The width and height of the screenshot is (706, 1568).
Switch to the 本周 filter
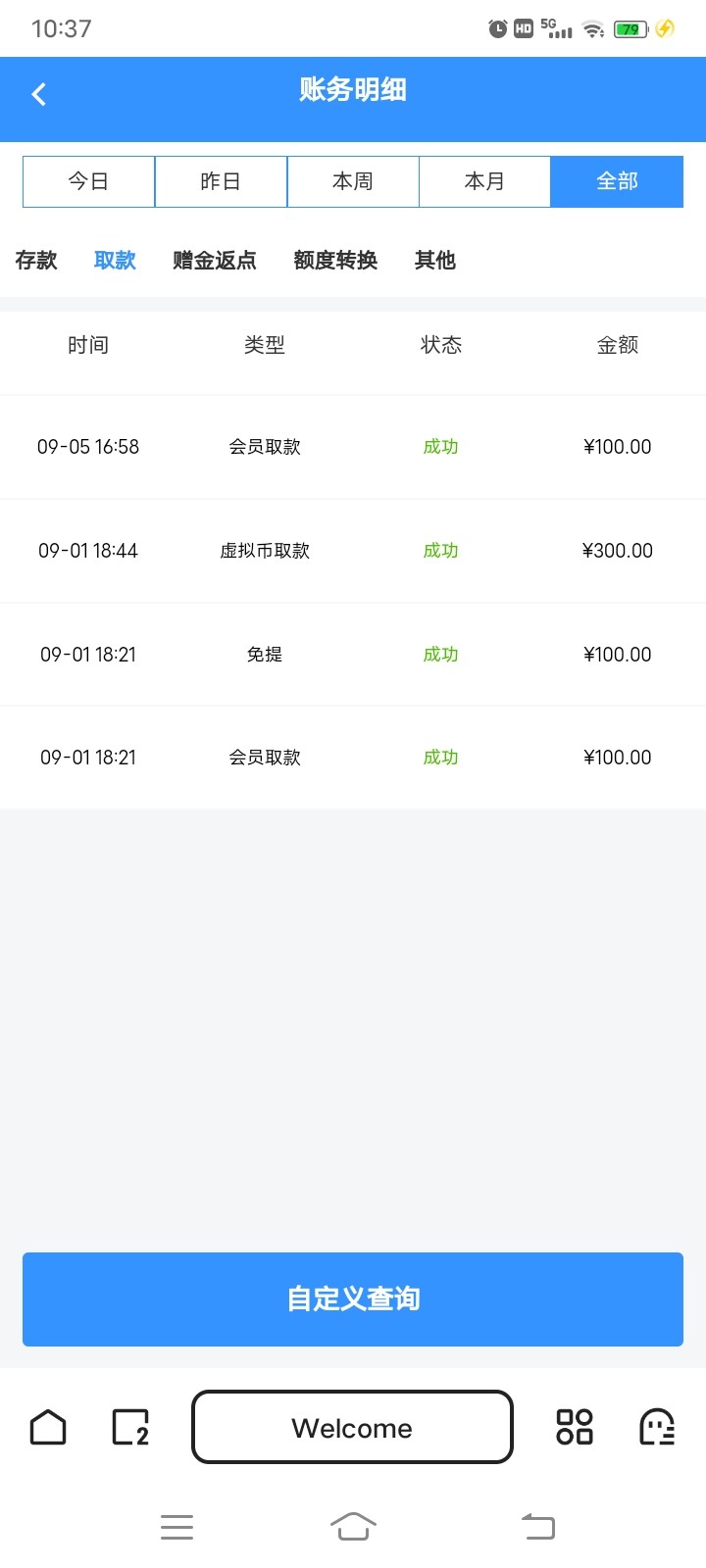(x=353, y=181)
